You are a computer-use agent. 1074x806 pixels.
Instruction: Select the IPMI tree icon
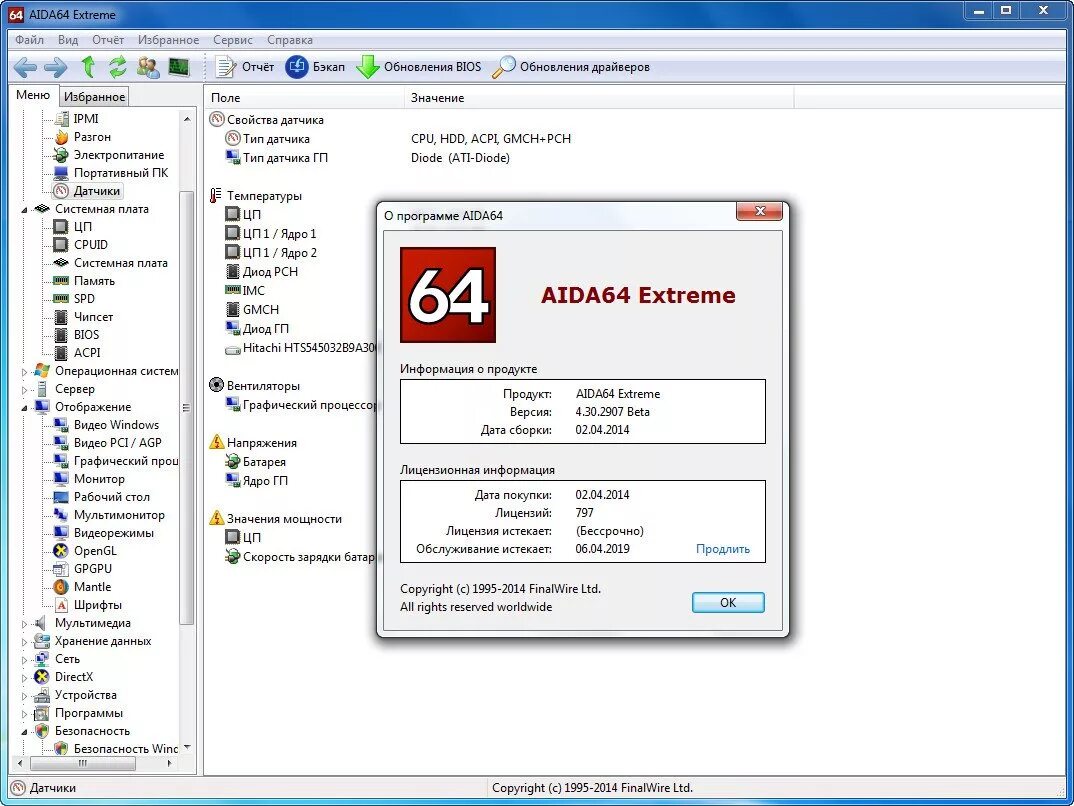[62, 118]
